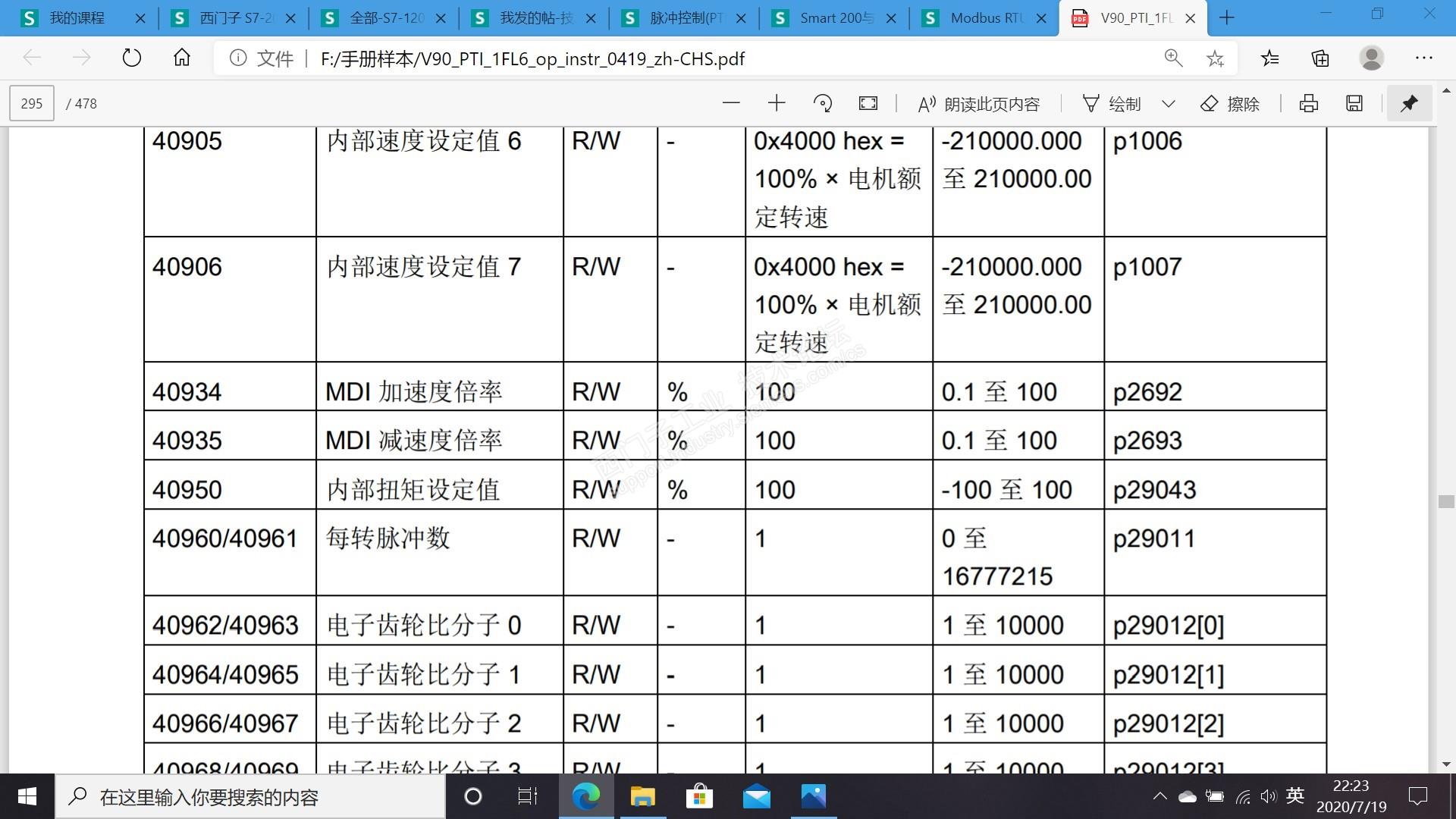Toggle the Erase (擦除) tool
Screen dimensions: 1456x819
click(x=1230, y=104)
